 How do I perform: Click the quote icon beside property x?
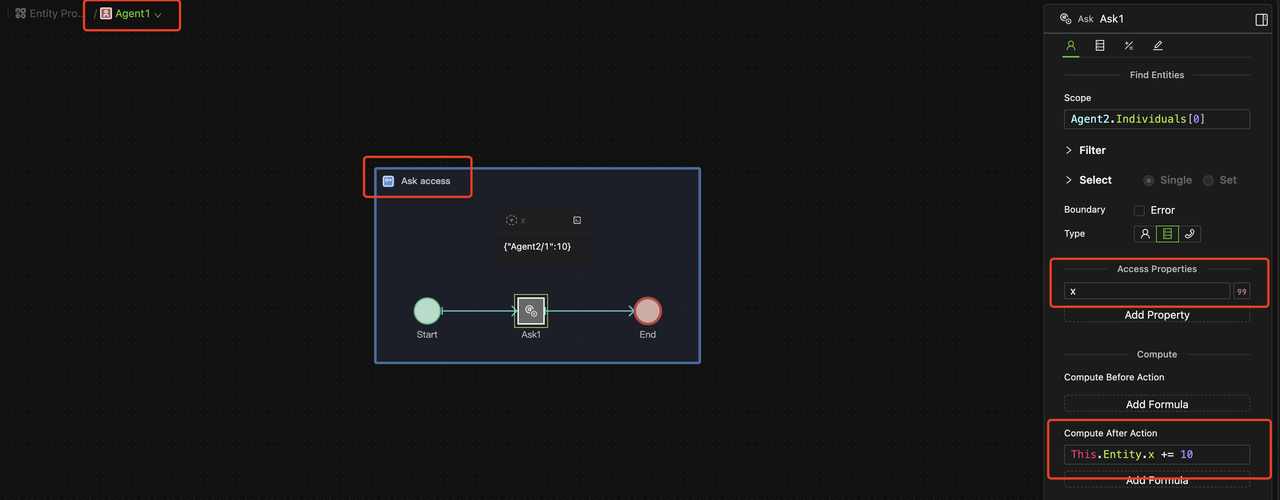[x=1241, y=292]
